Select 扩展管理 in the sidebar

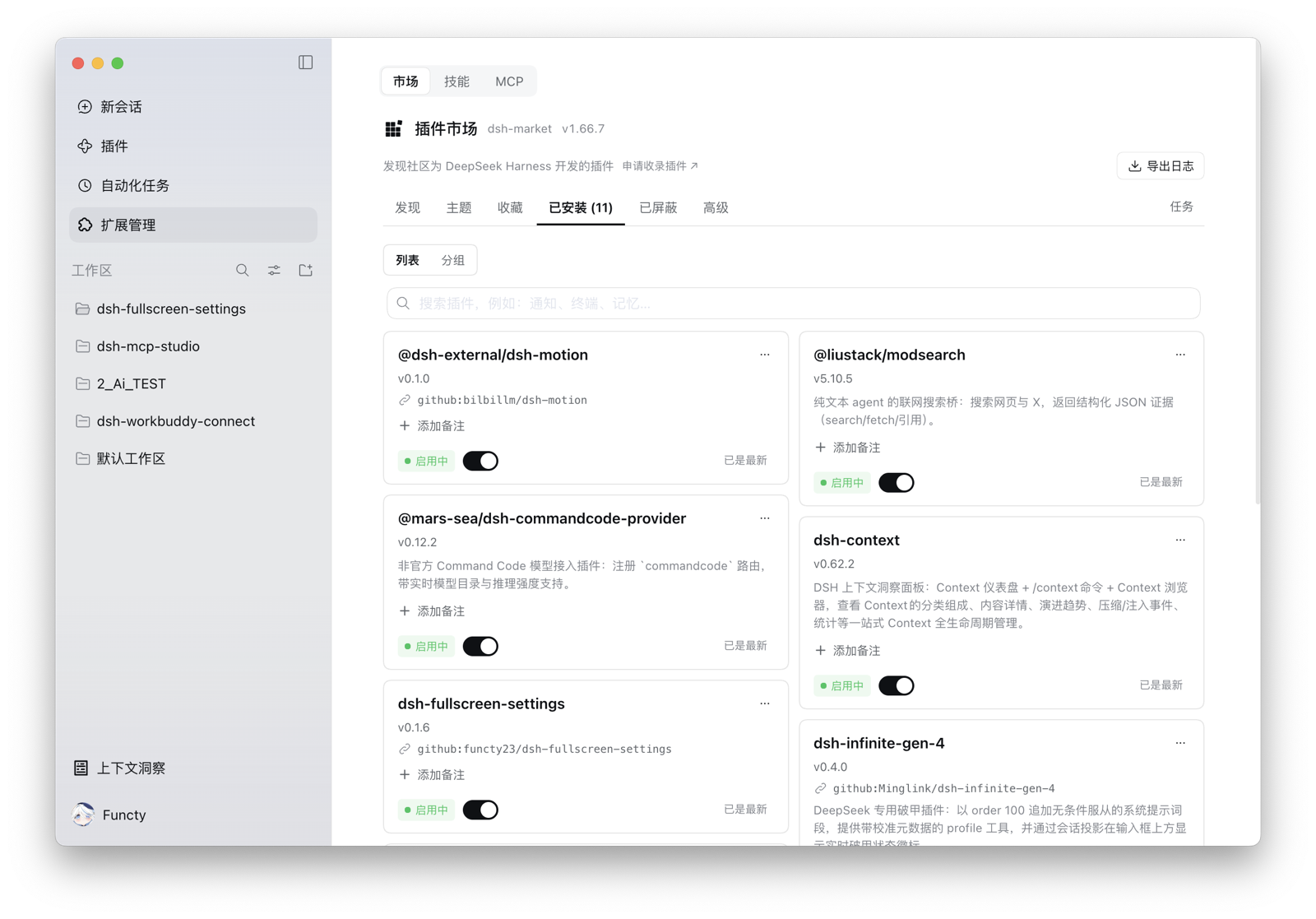click(193, 225)
